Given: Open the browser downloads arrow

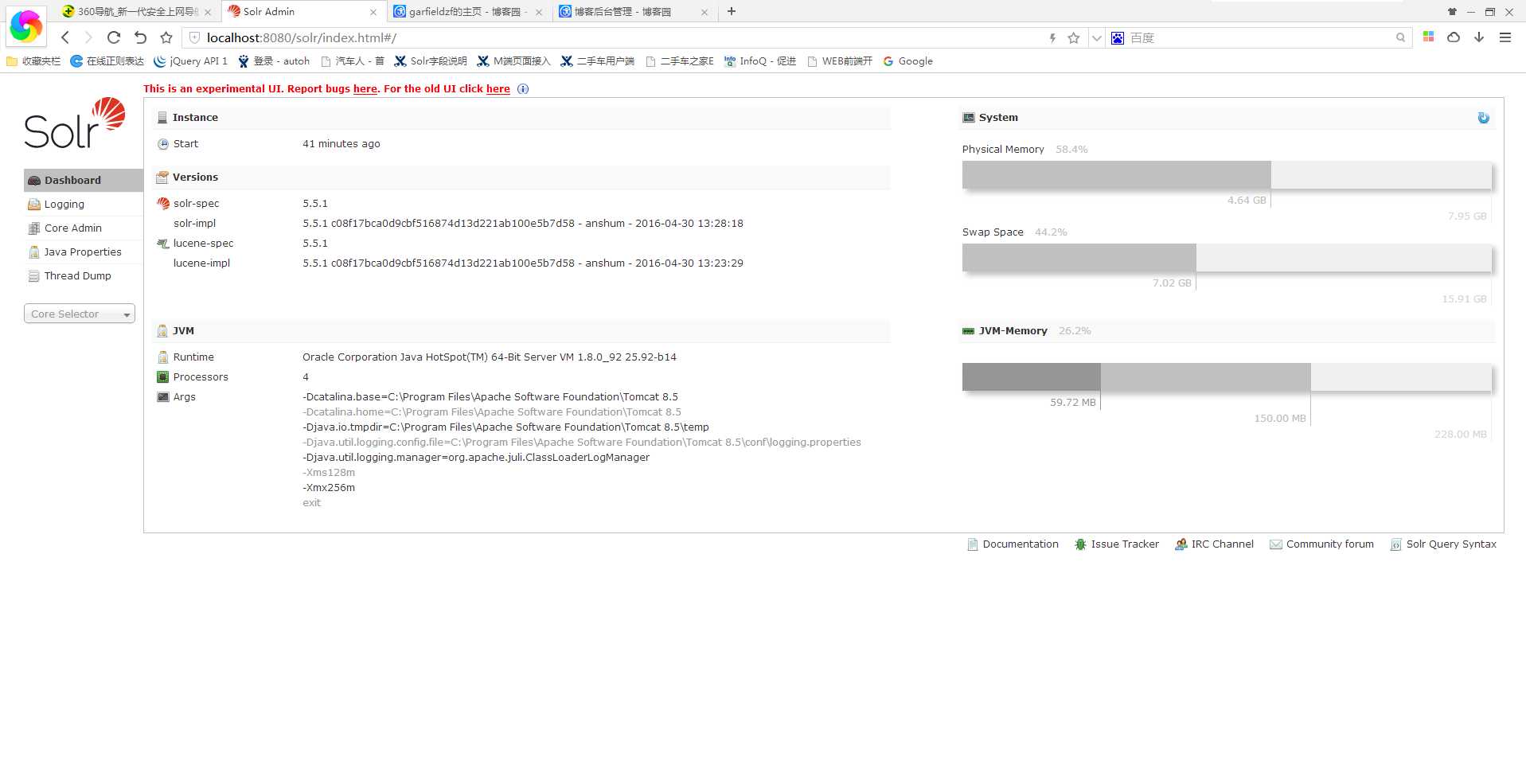Looking at the screenshot, I should (x=1479, y=37).
